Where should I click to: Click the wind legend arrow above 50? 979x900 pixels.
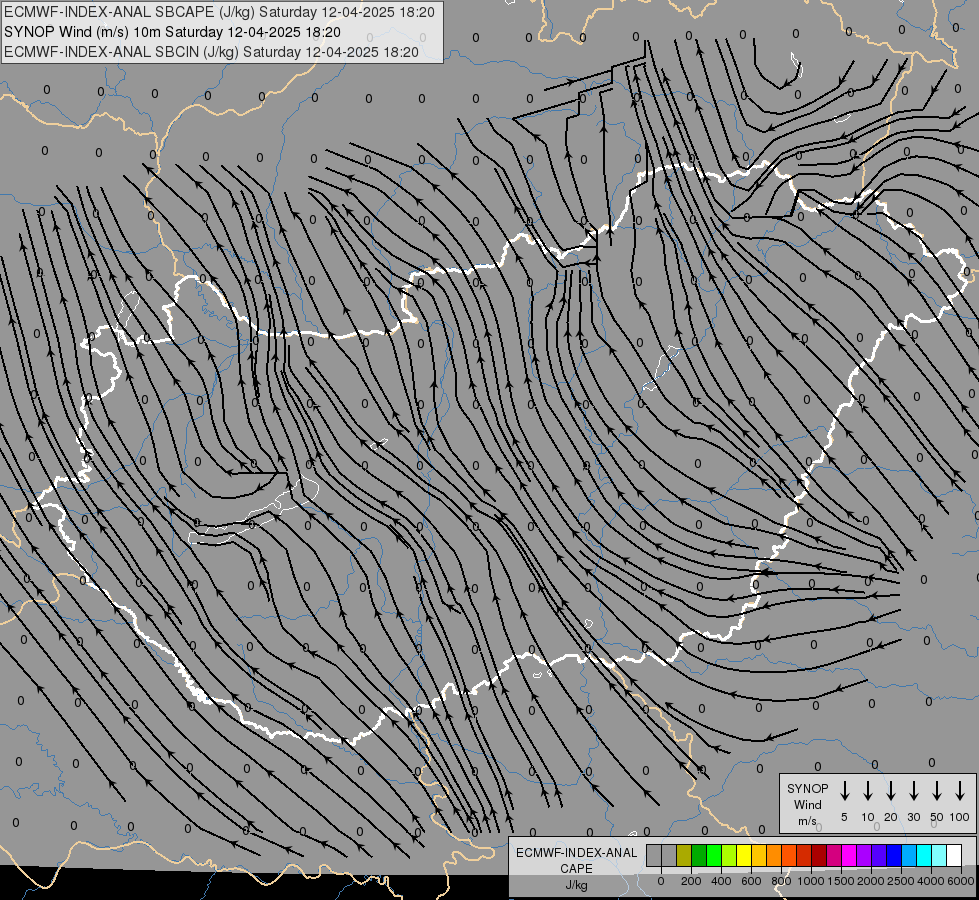(937, 791)
